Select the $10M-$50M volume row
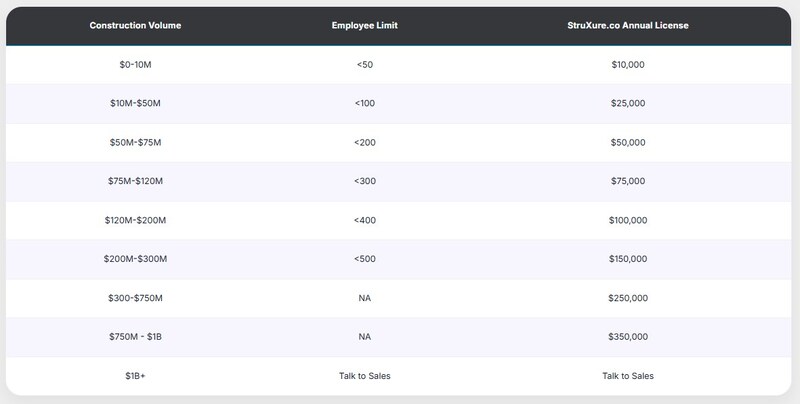The height and width of the screenshot is (404, 800). point(134,104)
